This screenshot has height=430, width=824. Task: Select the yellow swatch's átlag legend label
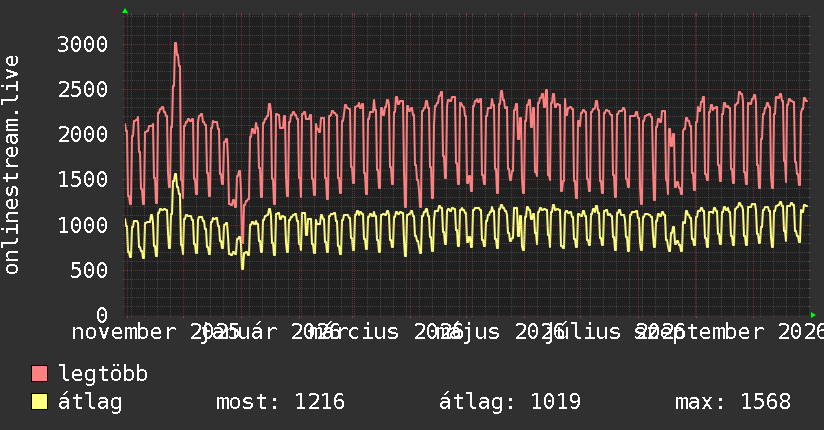[90, 402]
